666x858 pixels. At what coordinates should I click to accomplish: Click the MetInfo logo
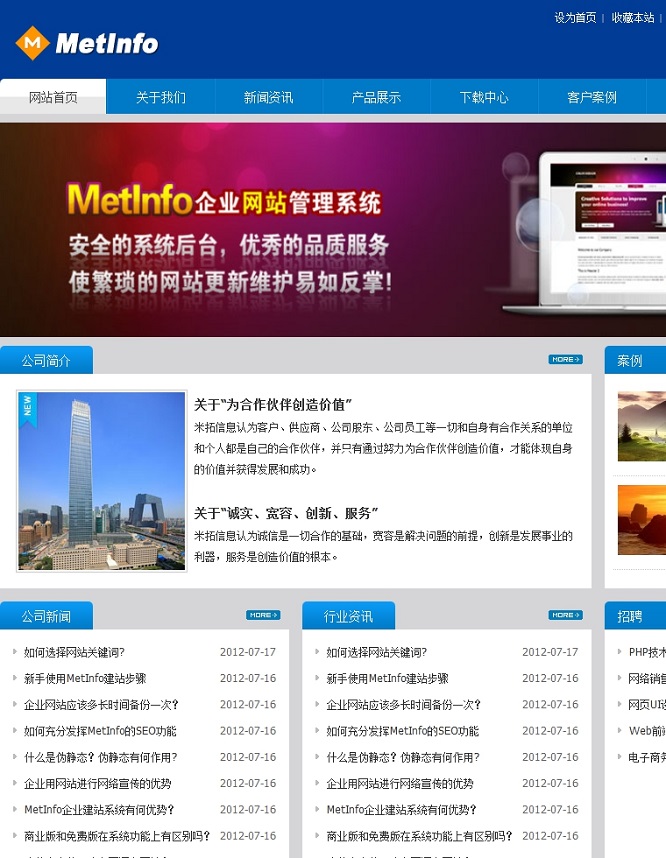[87, 43]
